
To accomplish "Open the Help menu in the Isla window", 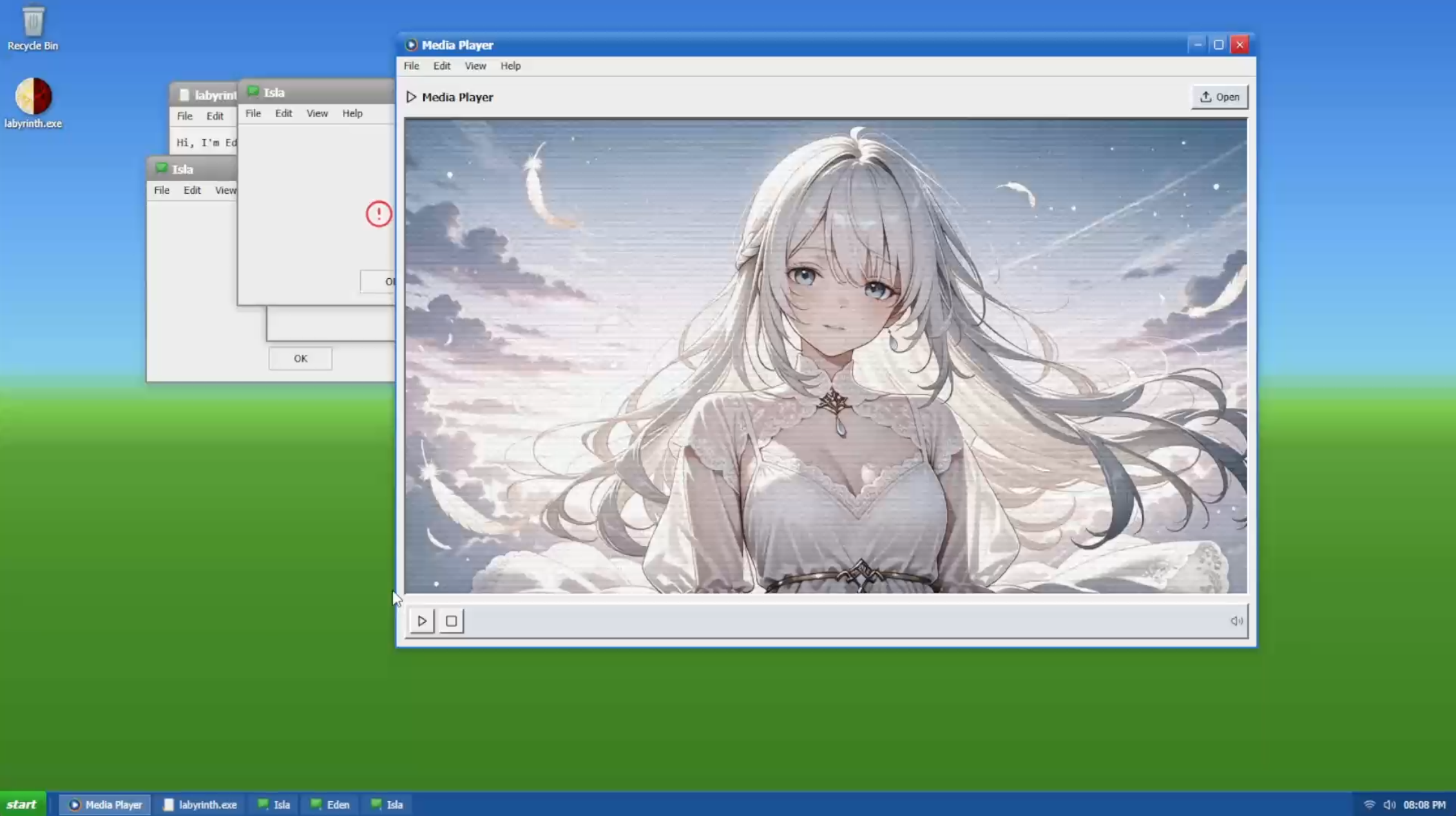I will coord(352,113).
